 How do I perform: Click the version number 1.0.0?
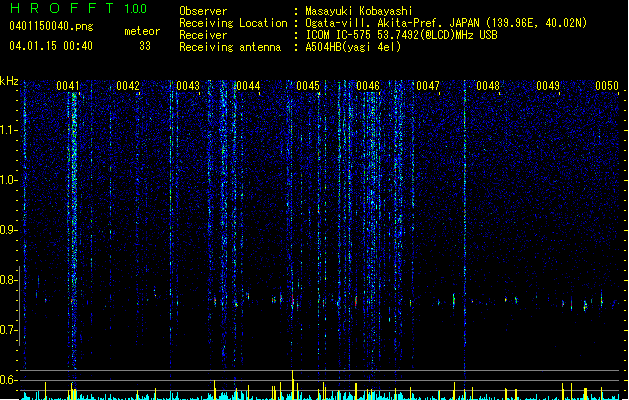coord(136,8)
